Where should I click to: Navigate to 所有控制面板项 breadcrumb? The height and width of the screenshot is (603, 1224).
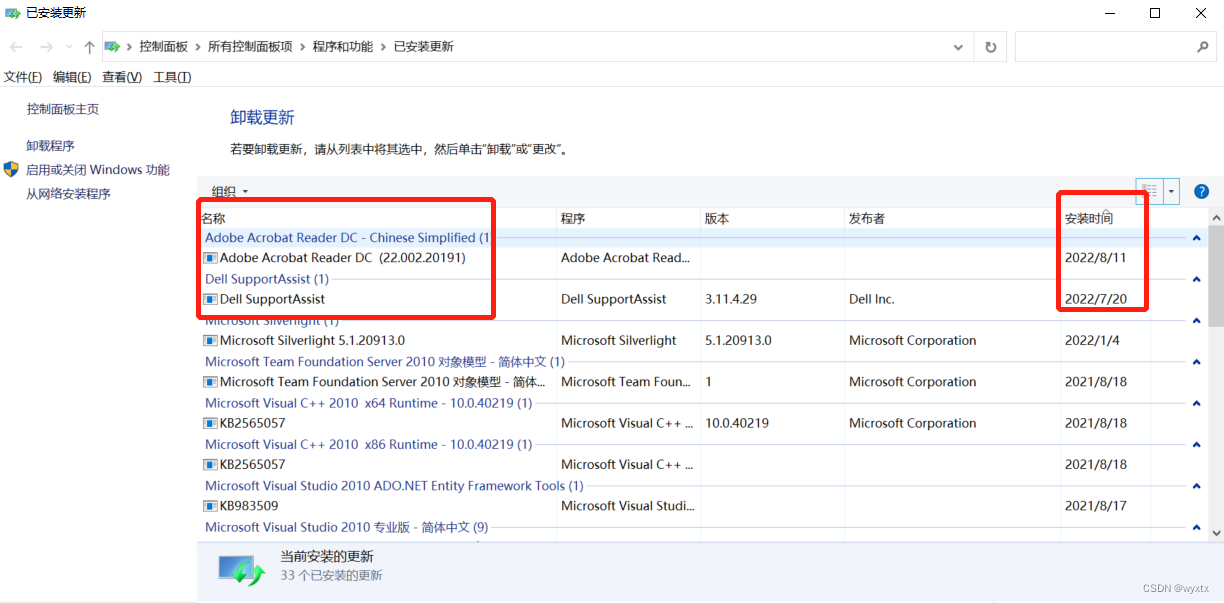(x=250, y=47)
